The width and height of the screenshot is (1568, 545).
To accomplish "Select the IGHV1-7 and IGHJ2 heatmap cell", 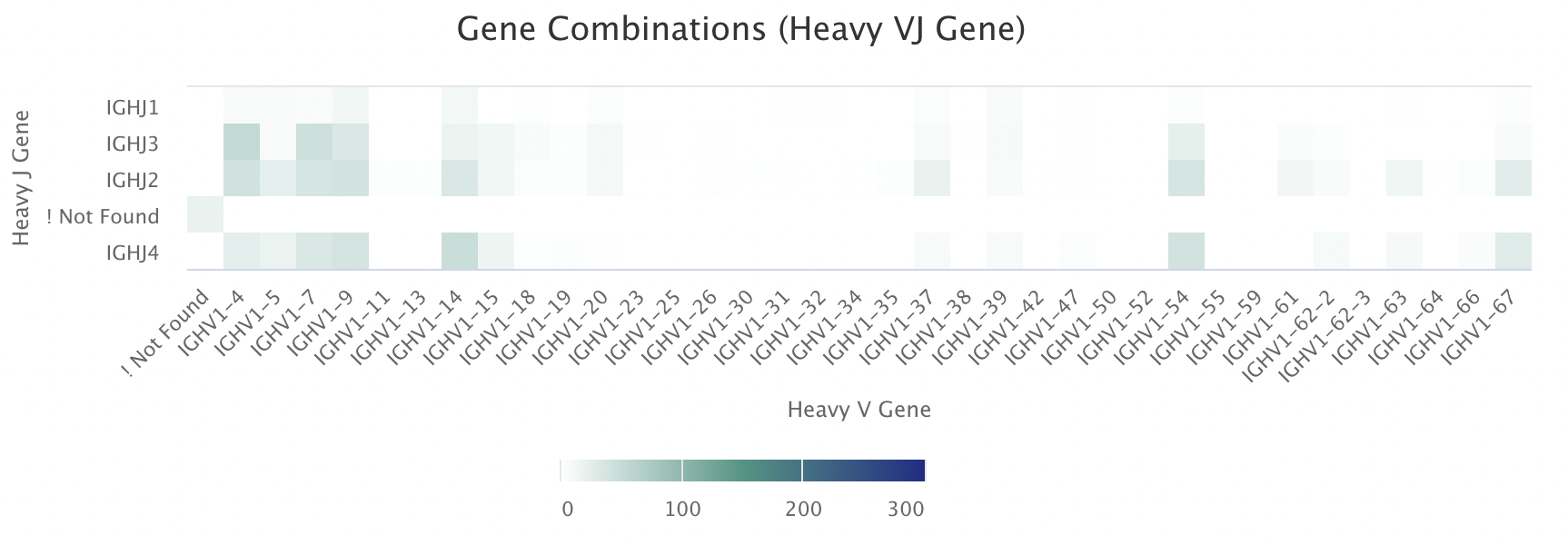I will (x=314, y=179).
